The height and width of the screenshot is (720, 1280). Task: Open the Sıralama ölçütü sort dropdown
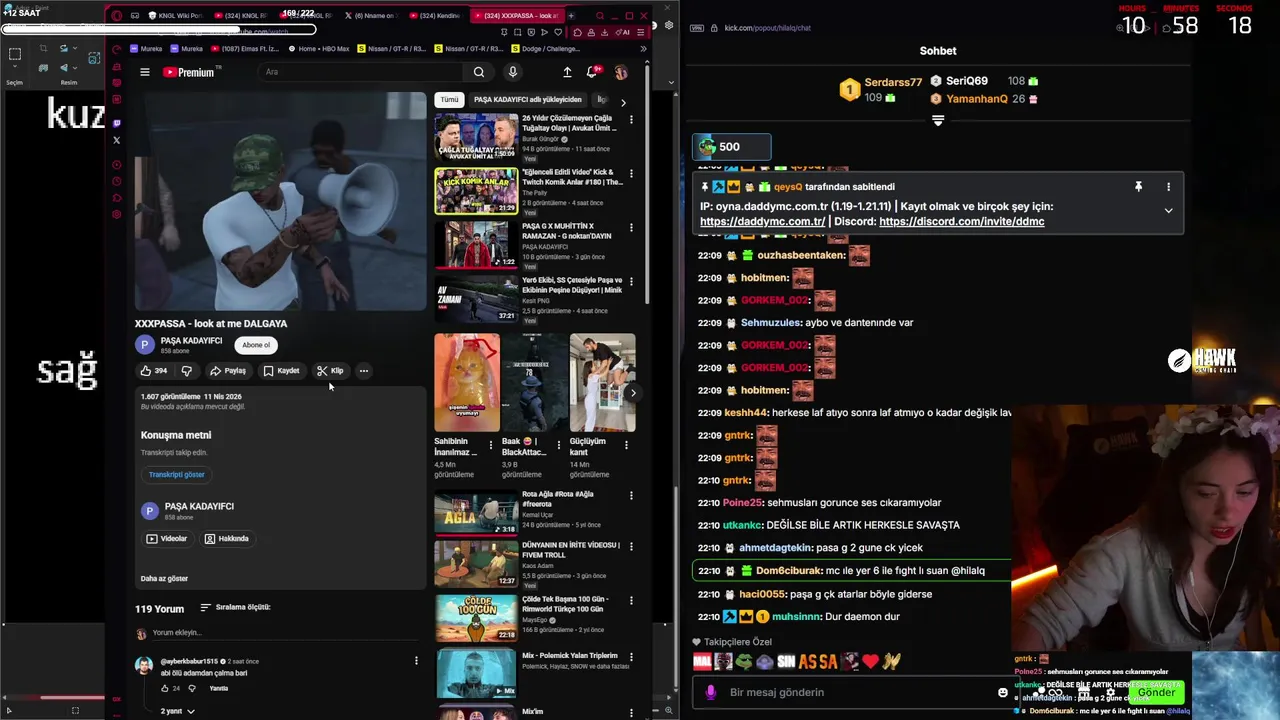[x=235, y=607]
